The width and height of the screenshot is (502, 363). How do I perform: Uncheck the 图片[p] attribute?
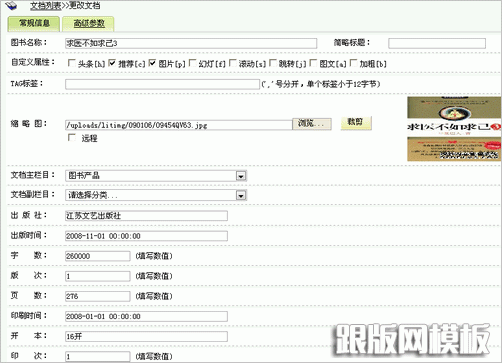click(152, 63)
